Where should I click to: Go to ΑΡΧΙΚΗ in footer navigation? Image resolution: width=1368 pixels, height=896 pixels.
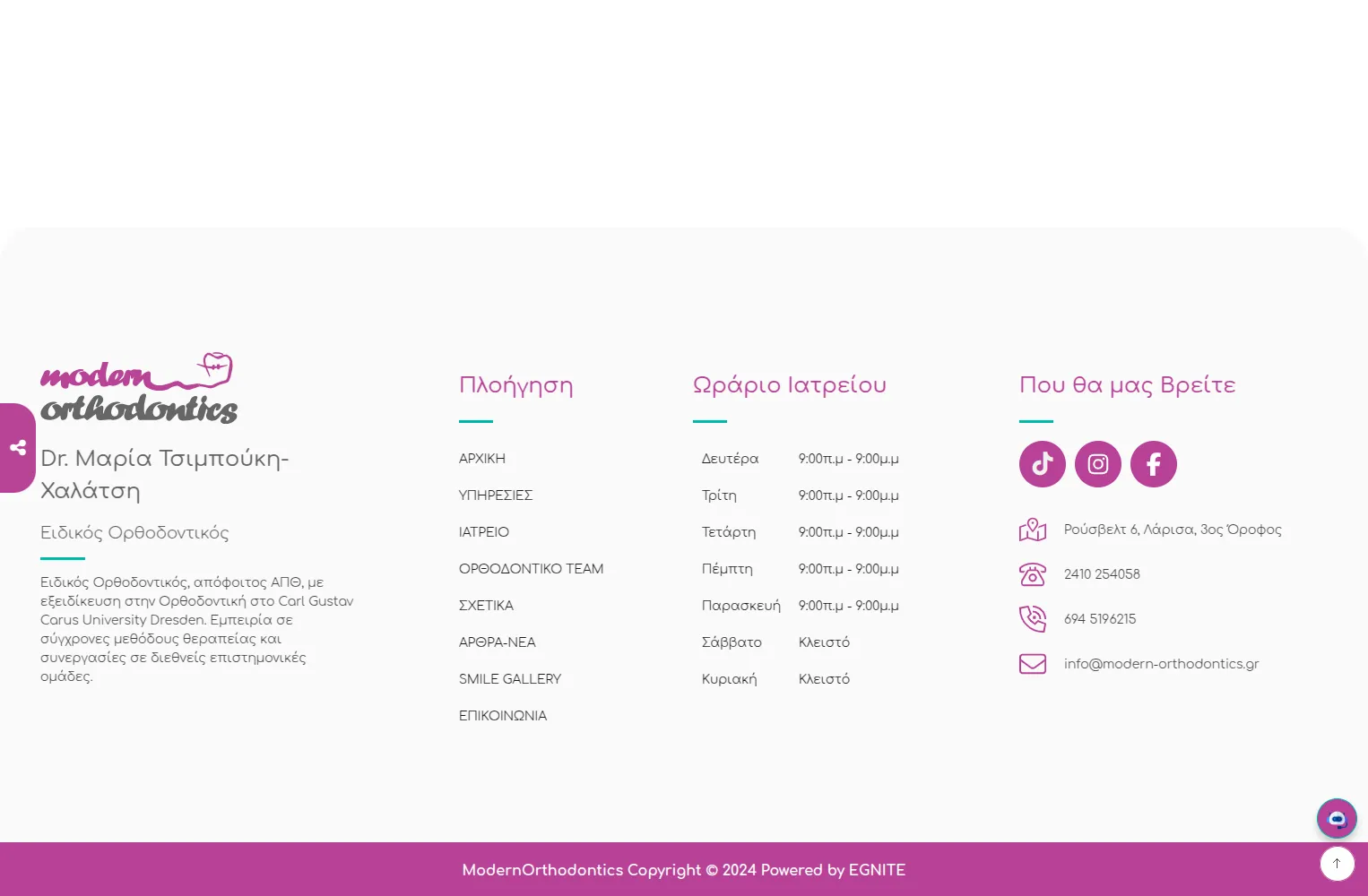(482, 459)
